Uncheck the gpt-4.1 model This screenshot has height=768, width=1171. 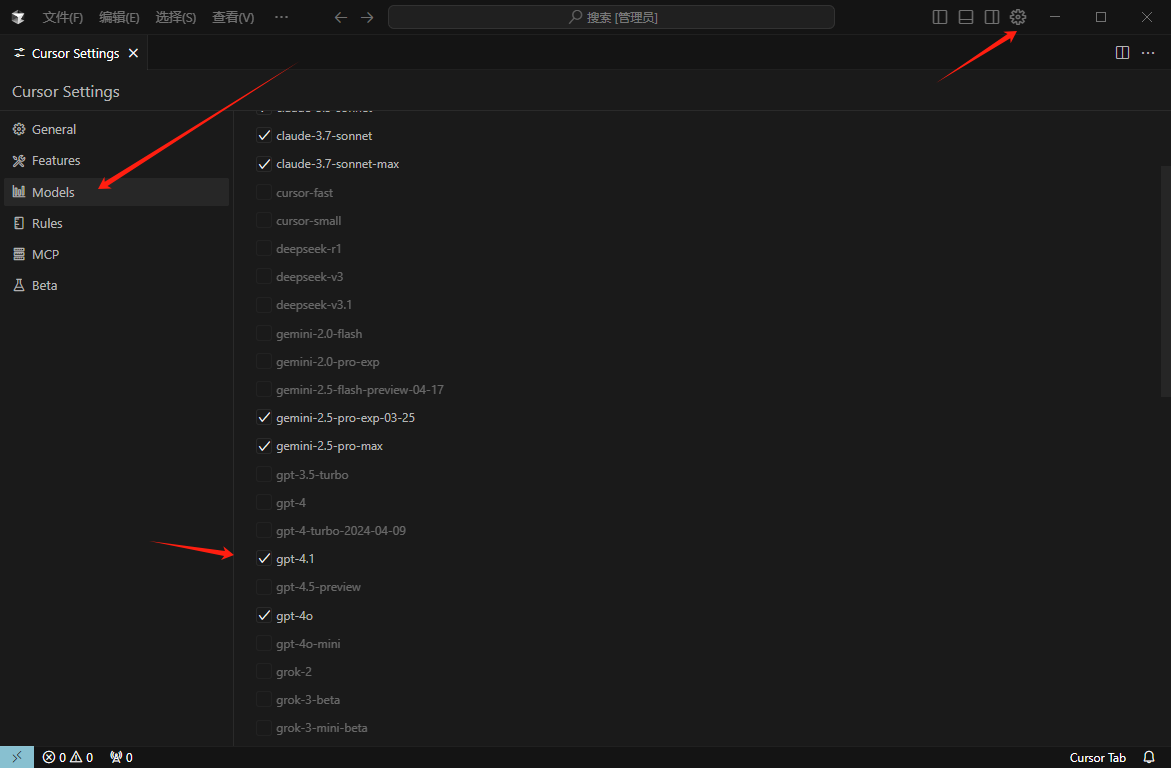(264, 559)
